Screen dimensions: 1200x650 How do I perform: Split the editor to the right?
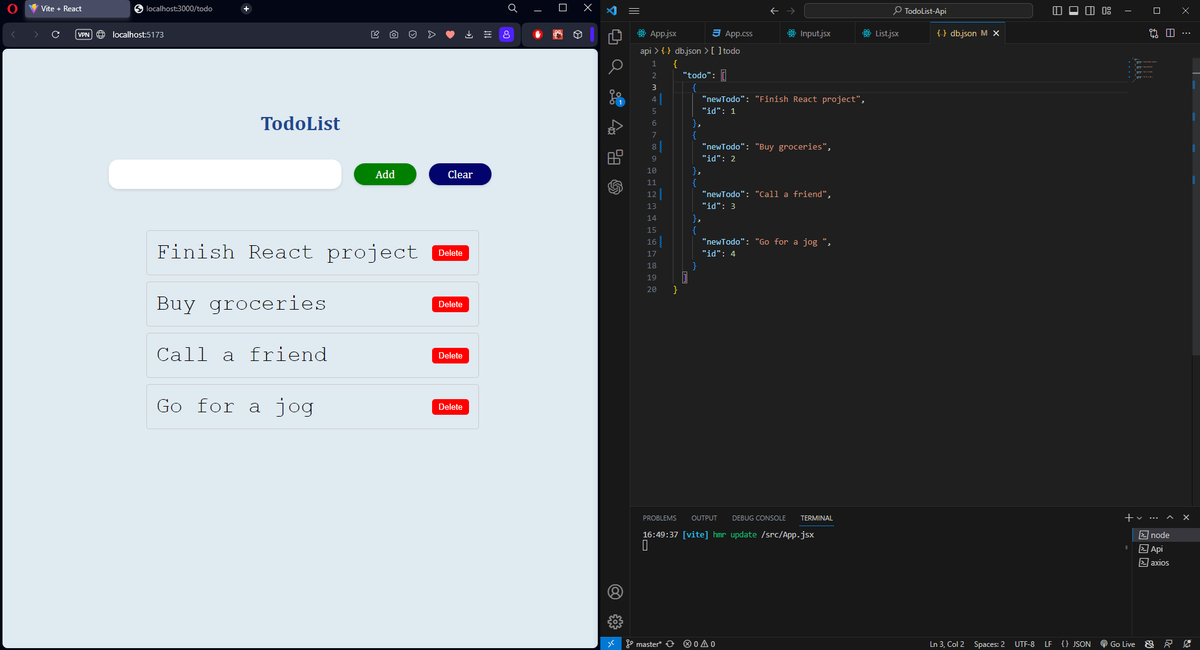1170,33
